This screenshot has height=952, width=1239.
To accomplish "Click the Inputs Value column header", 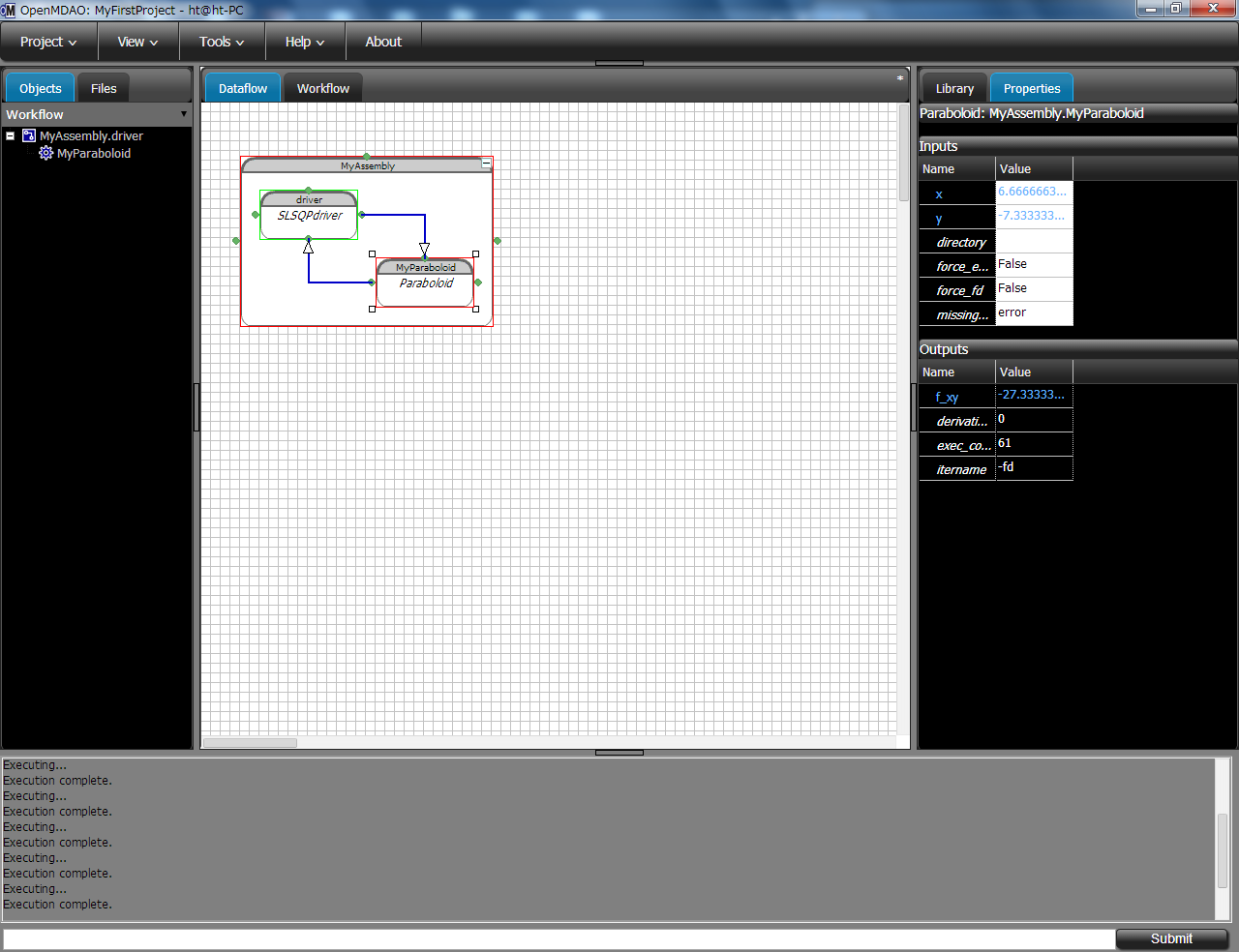I will tap(1034, 168).
